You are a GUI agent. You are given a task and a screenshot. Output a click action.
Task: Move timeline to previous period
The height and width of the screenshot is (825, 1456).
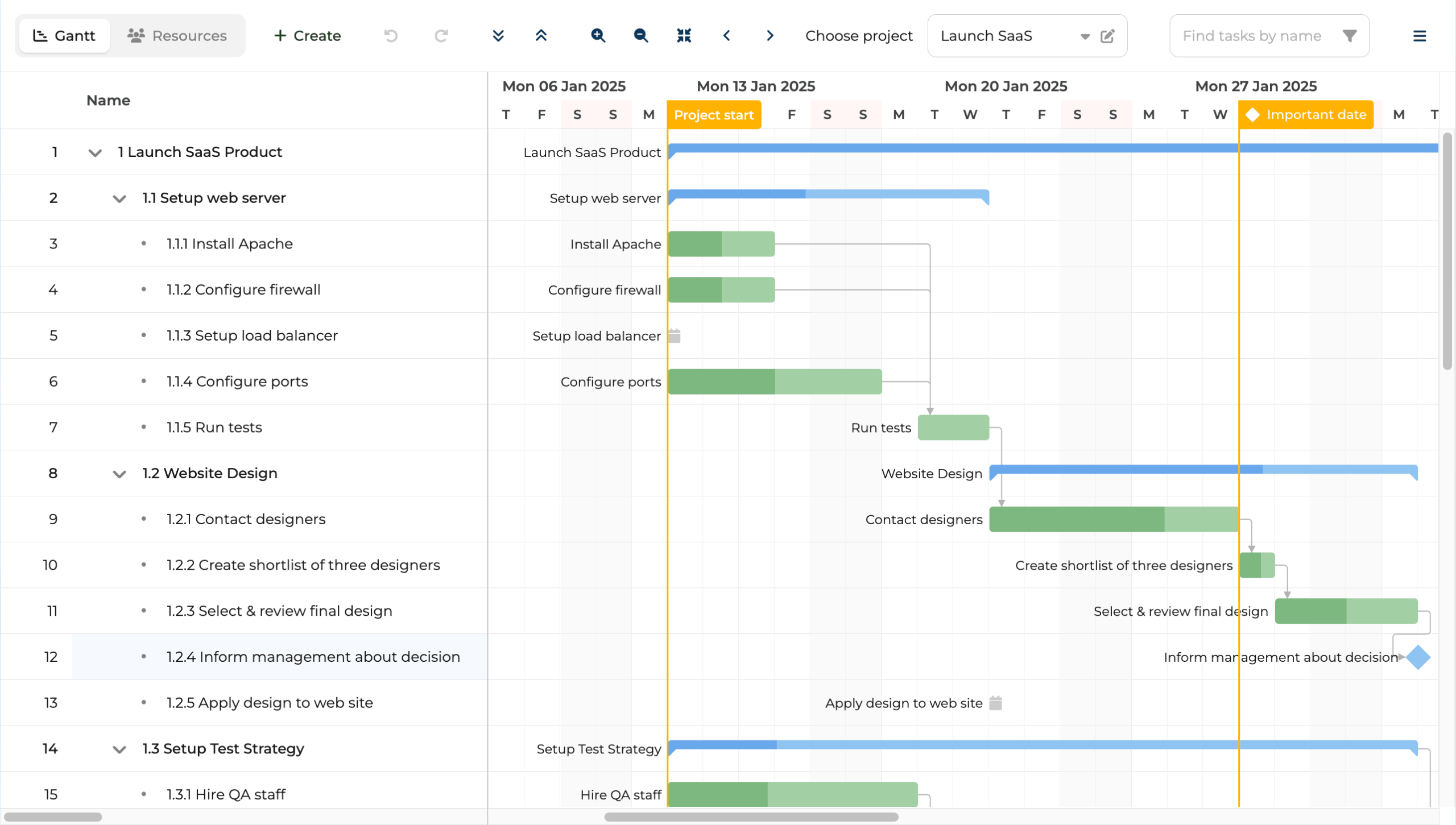tap(727, 36)
